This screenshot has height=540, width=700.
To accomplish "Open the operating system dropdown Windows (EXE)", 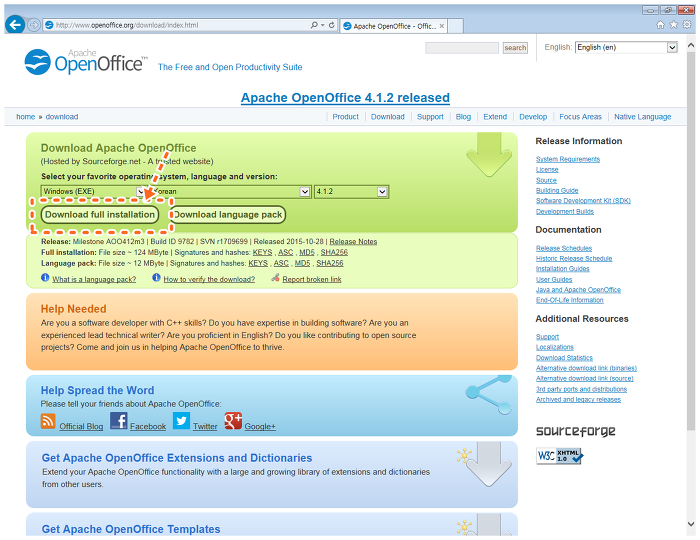I will click(x=93, y=191).
